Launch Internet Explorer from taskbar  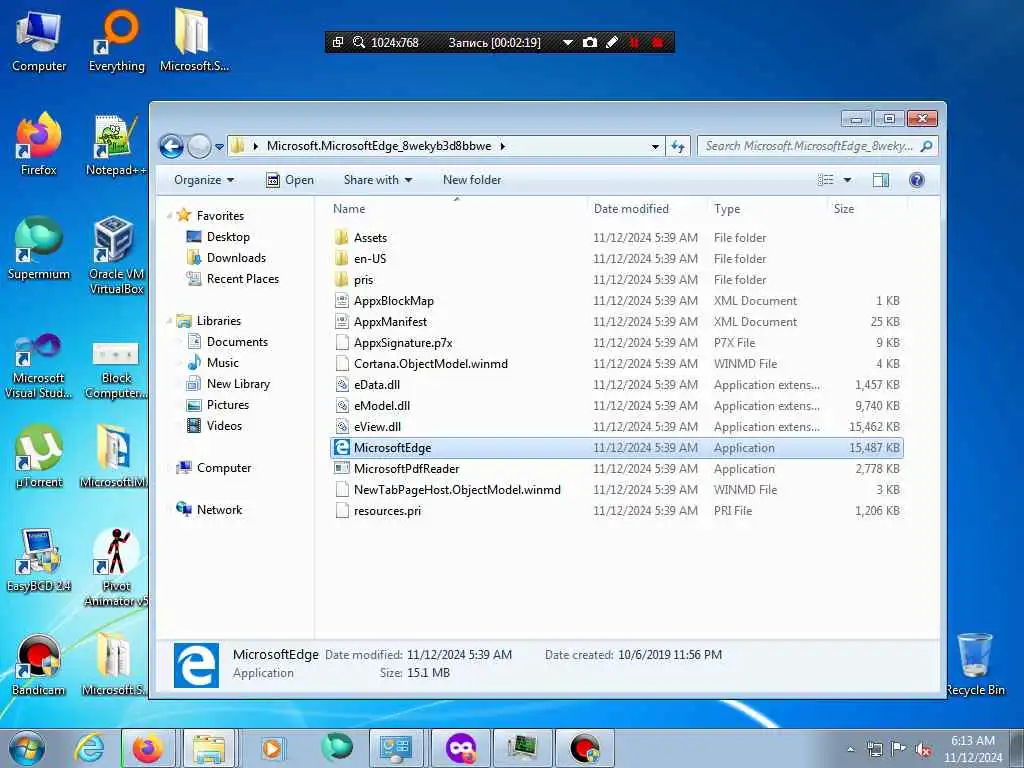89,748
